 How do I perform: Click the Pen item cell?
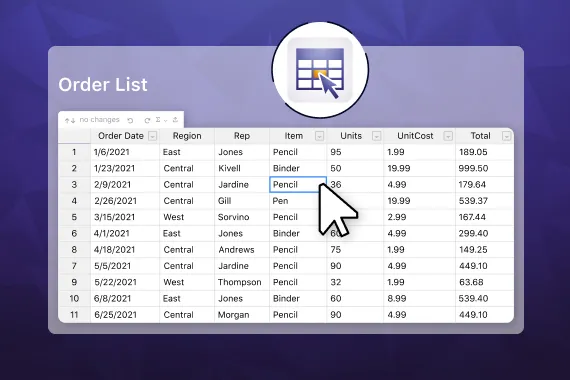pyautogui.click(x=298, y=201)
